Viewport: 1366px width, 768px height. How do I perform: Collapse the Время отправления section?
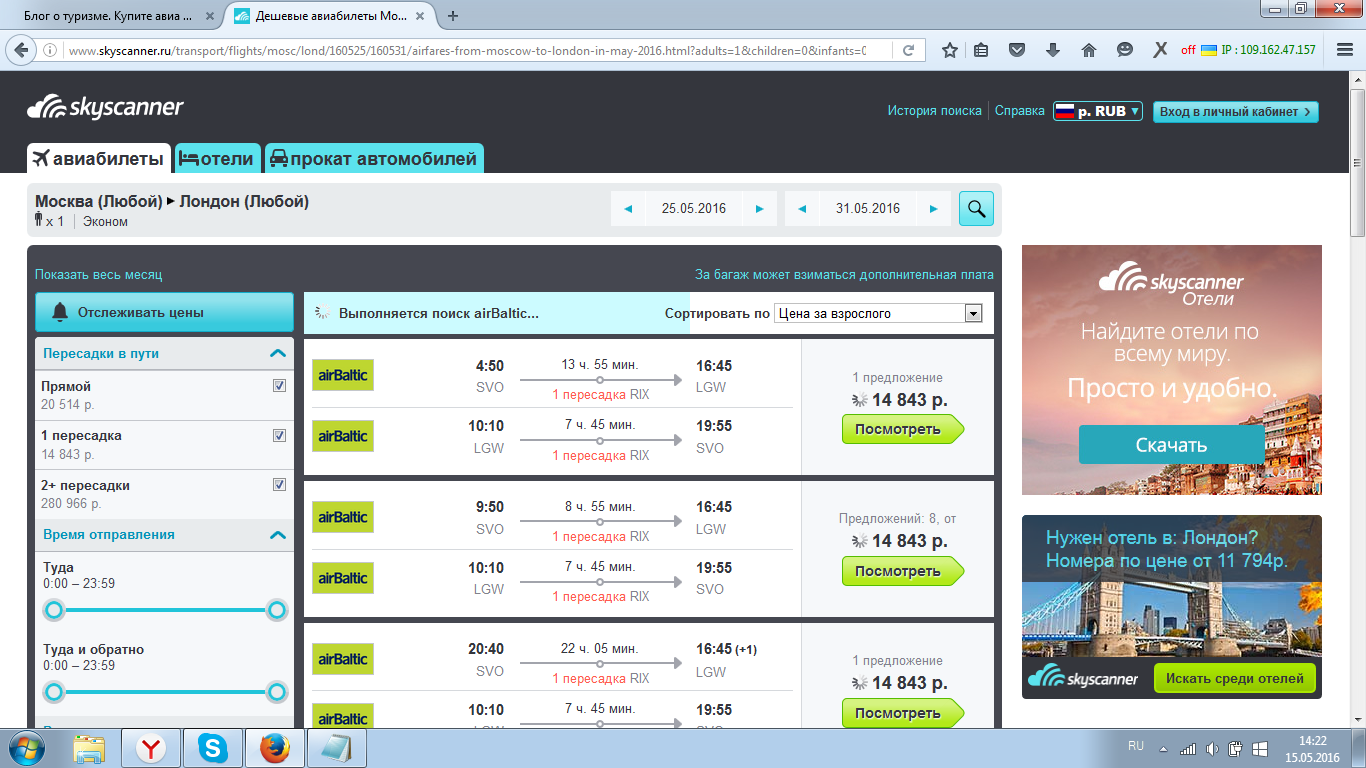pyautogui.click(x=277, y=535)
